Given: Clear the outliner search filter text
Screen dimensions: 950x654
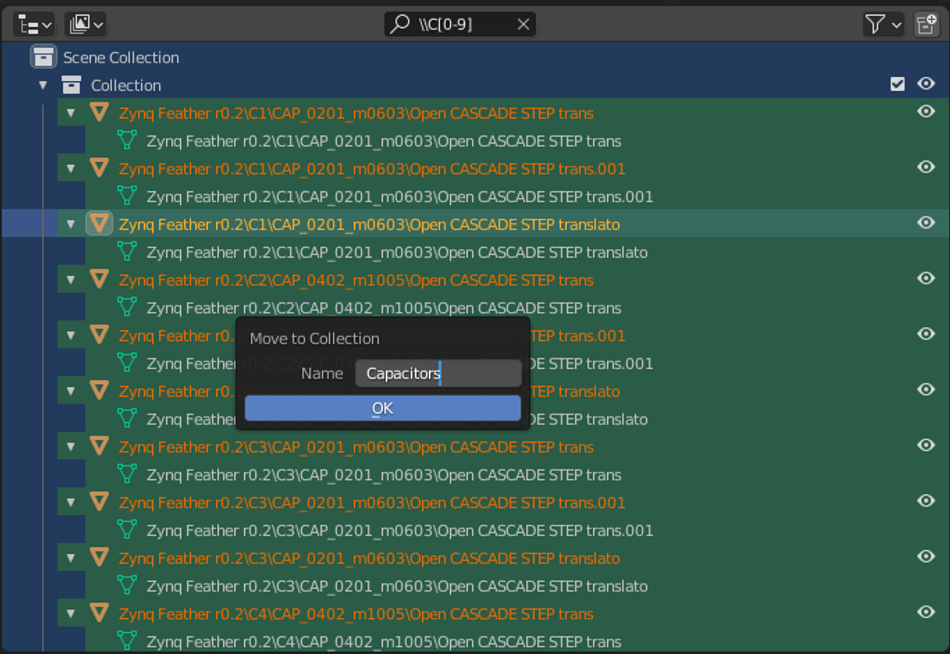Looking at the screenshot, I should [523, 25].
